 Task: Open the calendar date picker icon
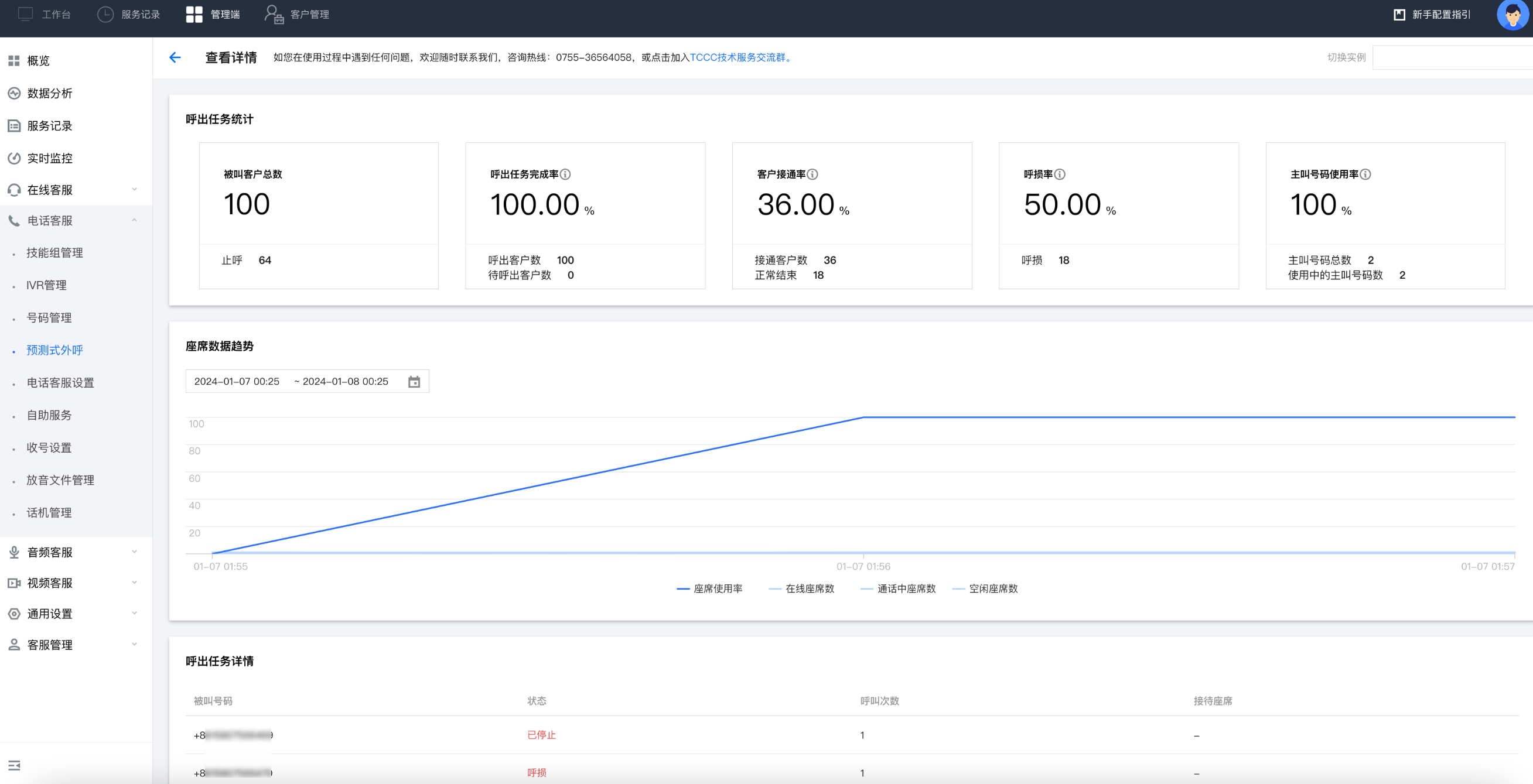tap(414, 381)
